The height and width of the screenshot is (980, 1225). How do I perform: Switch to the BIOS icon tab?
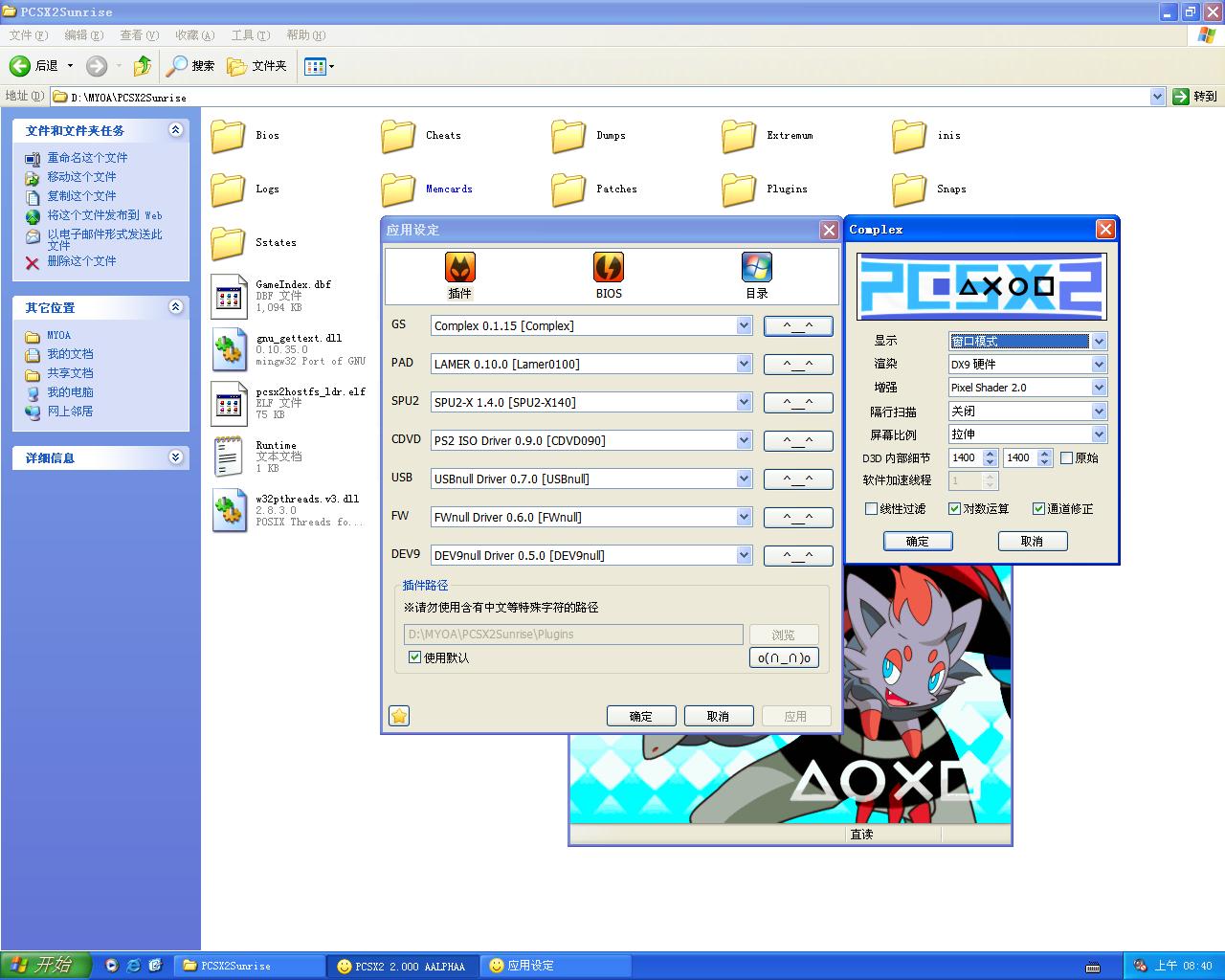pos(609,275)
